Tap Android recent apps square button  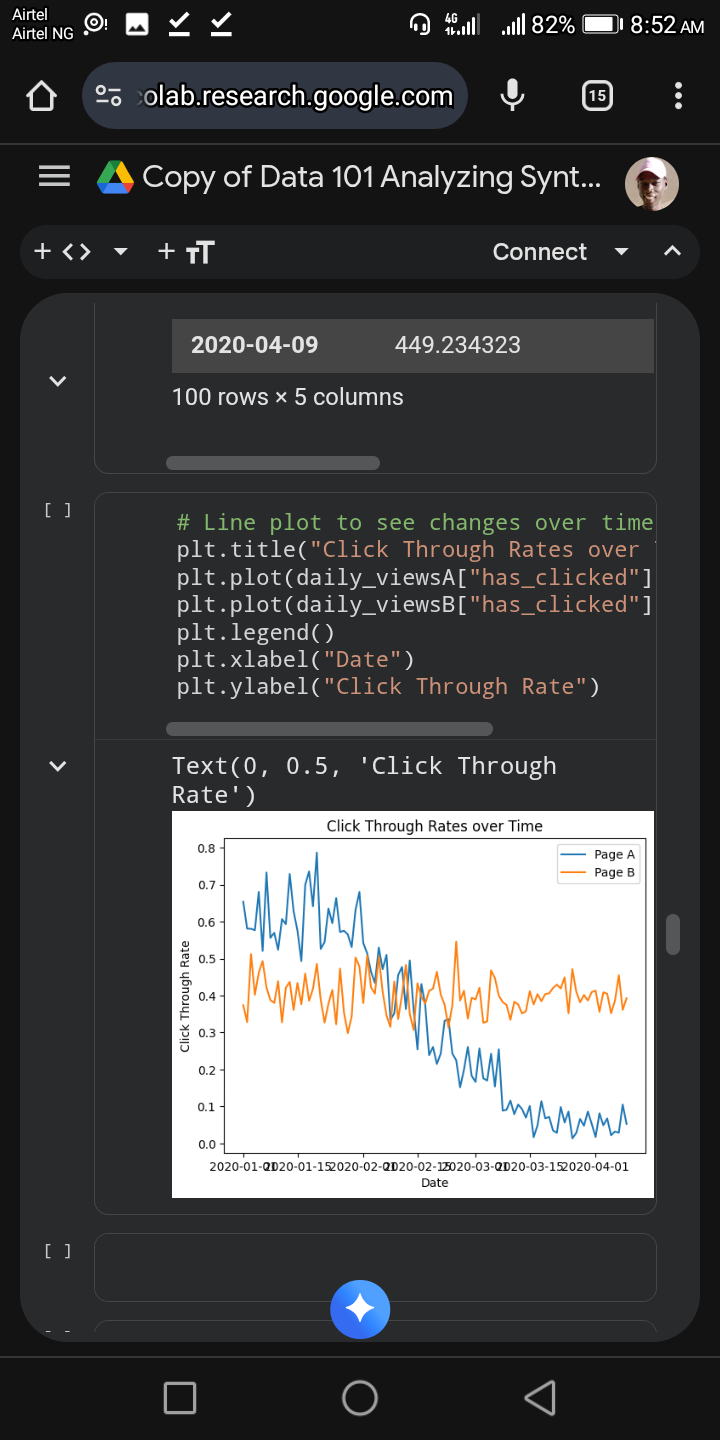180,1397
